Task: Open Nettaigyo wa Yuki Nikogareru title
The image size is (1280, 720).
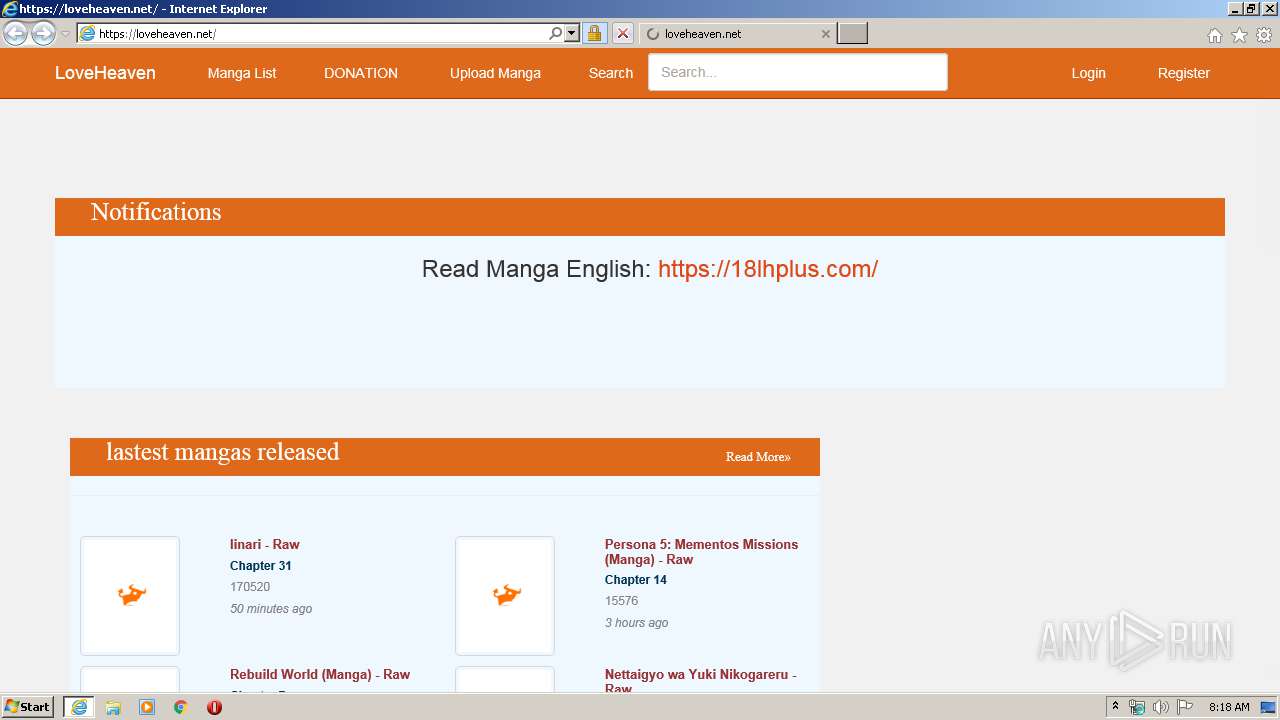Action: [x=701, y=681]
